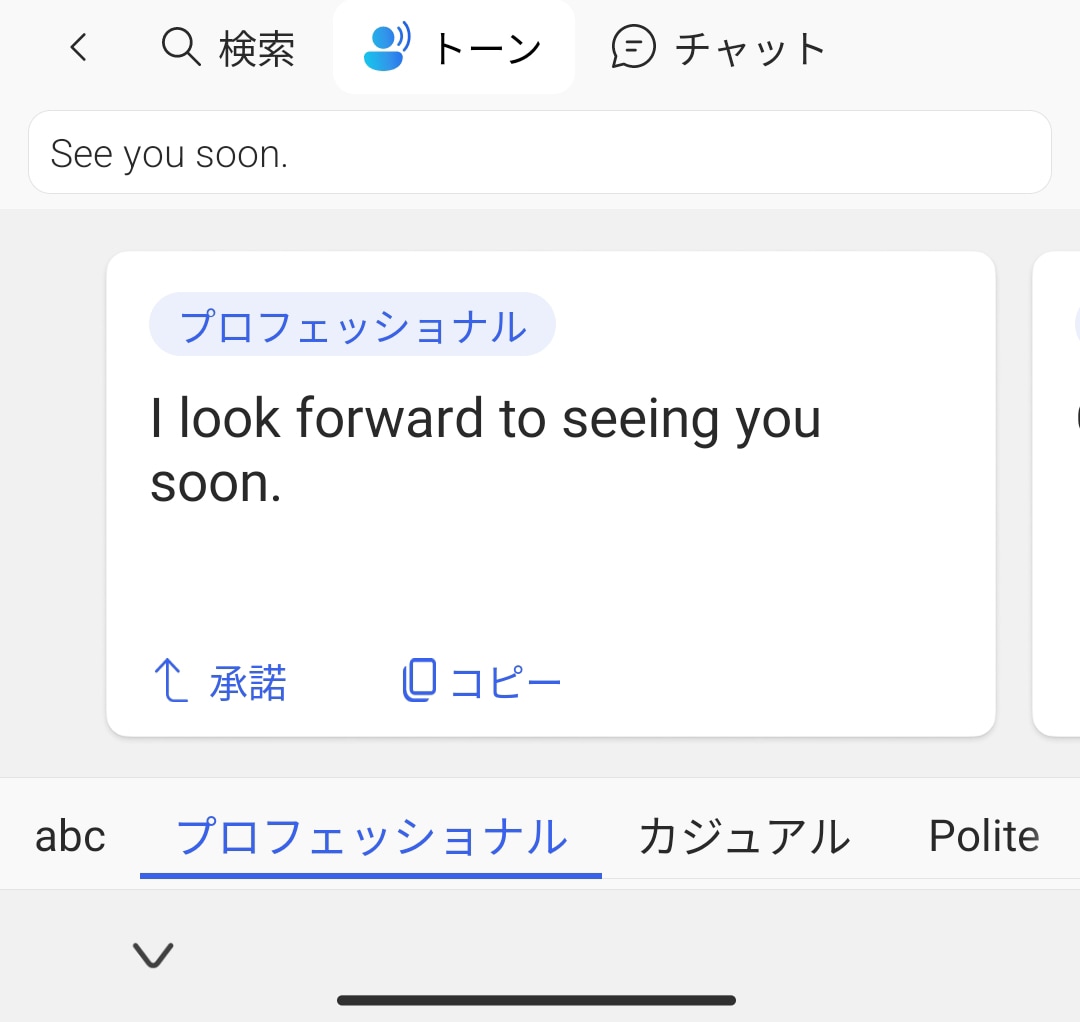This screenshot has height=1022, width=1080.
Task: Tap the プロフェッショナル badge on the card
Action: pyautogui.click(x=352, y=325)
